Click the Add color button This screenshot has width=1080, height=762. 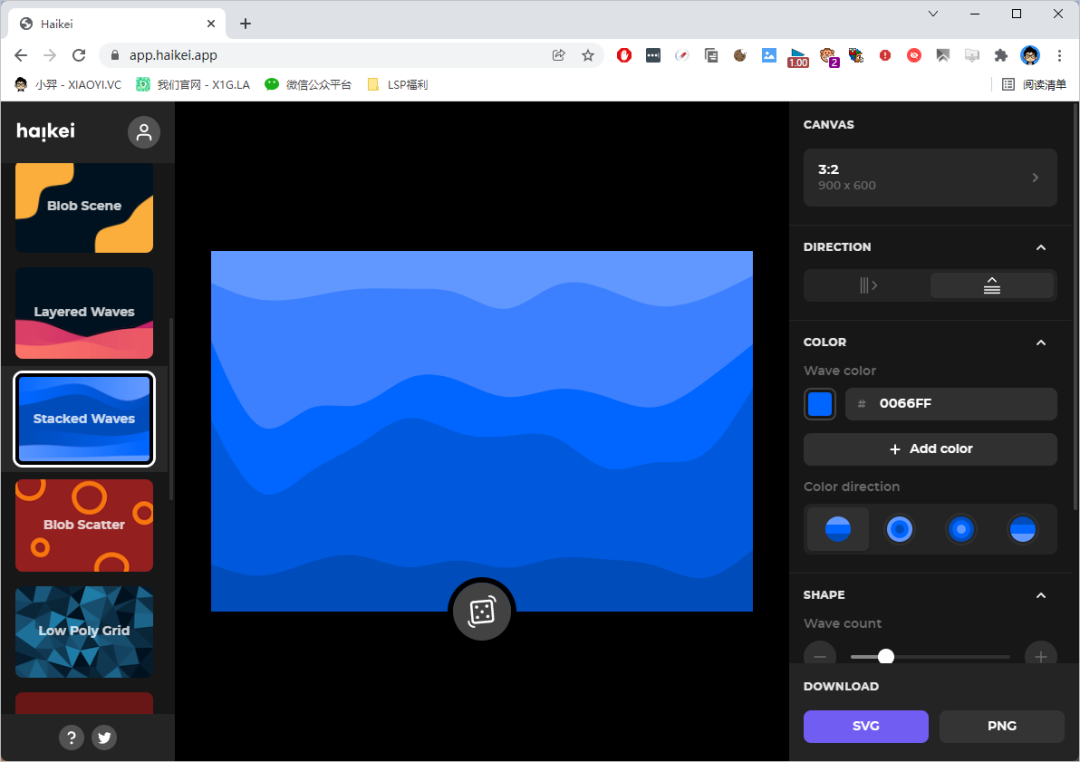click(930, 449)
